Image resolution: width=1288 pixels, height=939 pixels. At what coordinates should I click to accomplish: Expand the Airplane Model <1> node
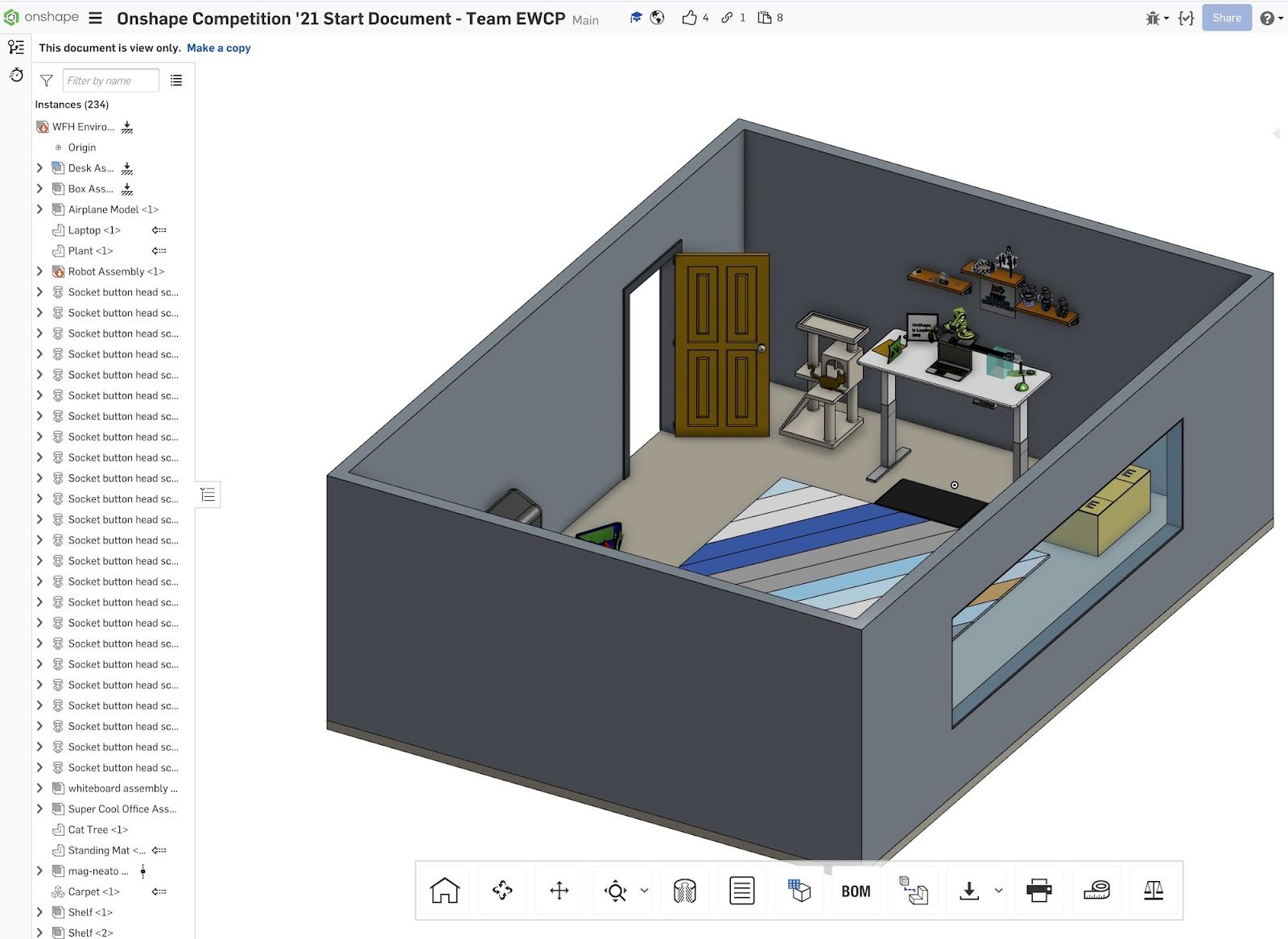click(39, 209)
